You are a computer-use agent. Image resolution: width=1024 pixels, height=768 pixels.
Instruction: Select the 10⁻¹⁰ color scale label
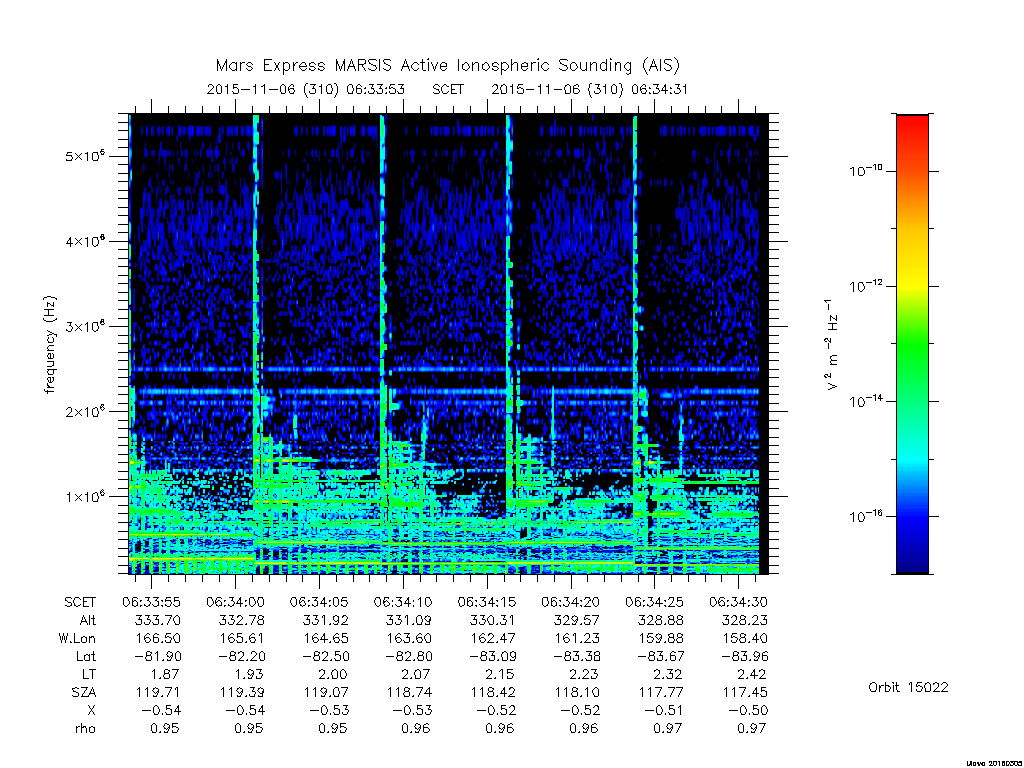point(865,171)
